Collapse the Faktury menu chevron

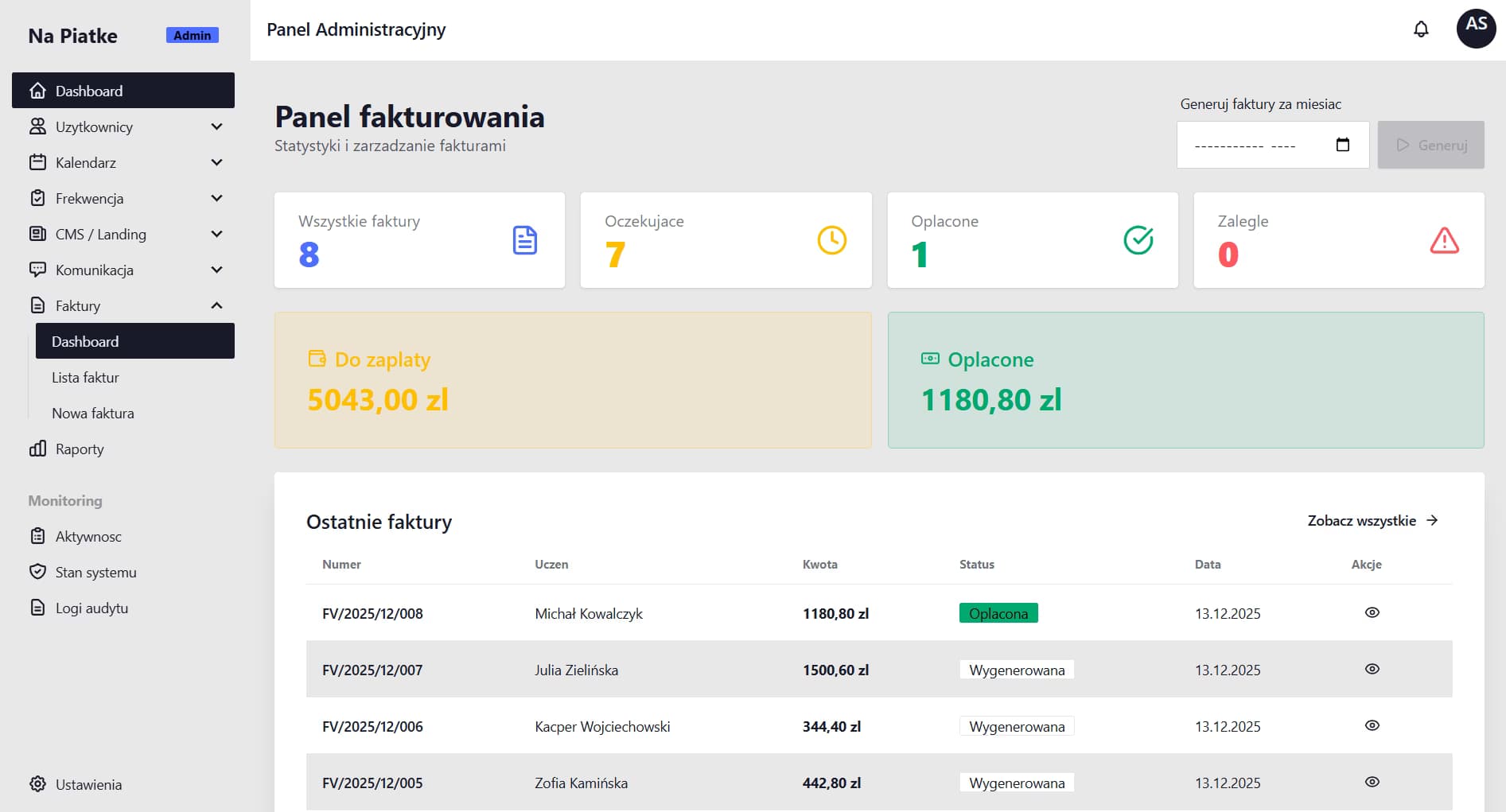point(216,305)
